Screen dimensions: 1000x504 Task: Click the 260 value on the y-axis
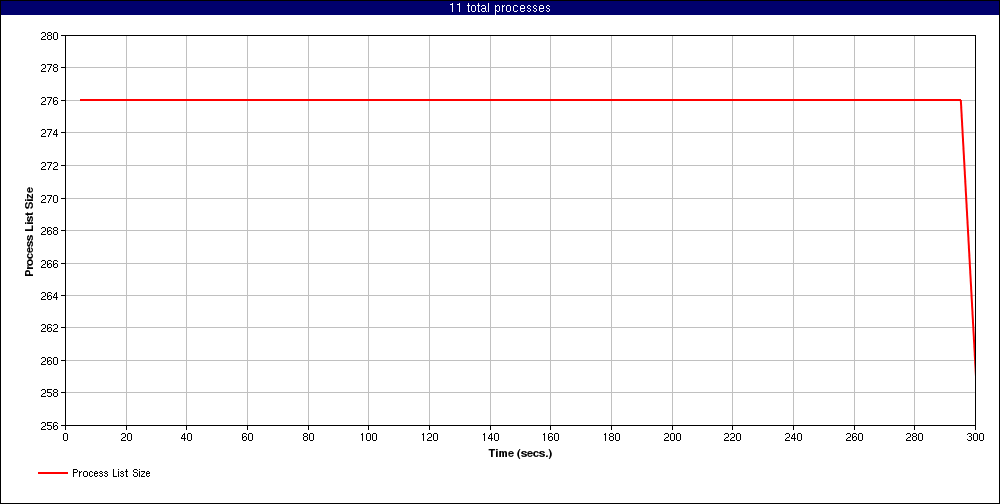50,360
